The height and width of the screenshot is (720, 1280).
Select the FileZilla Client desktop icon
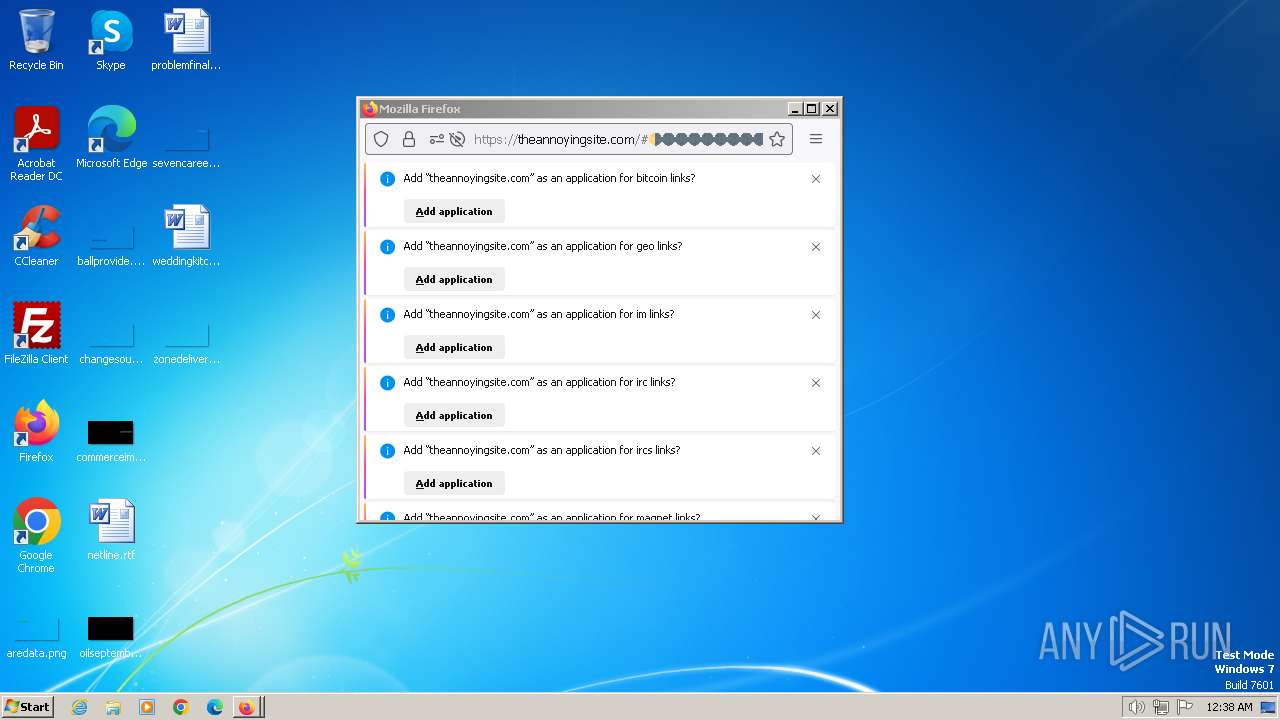pos(36,334)
